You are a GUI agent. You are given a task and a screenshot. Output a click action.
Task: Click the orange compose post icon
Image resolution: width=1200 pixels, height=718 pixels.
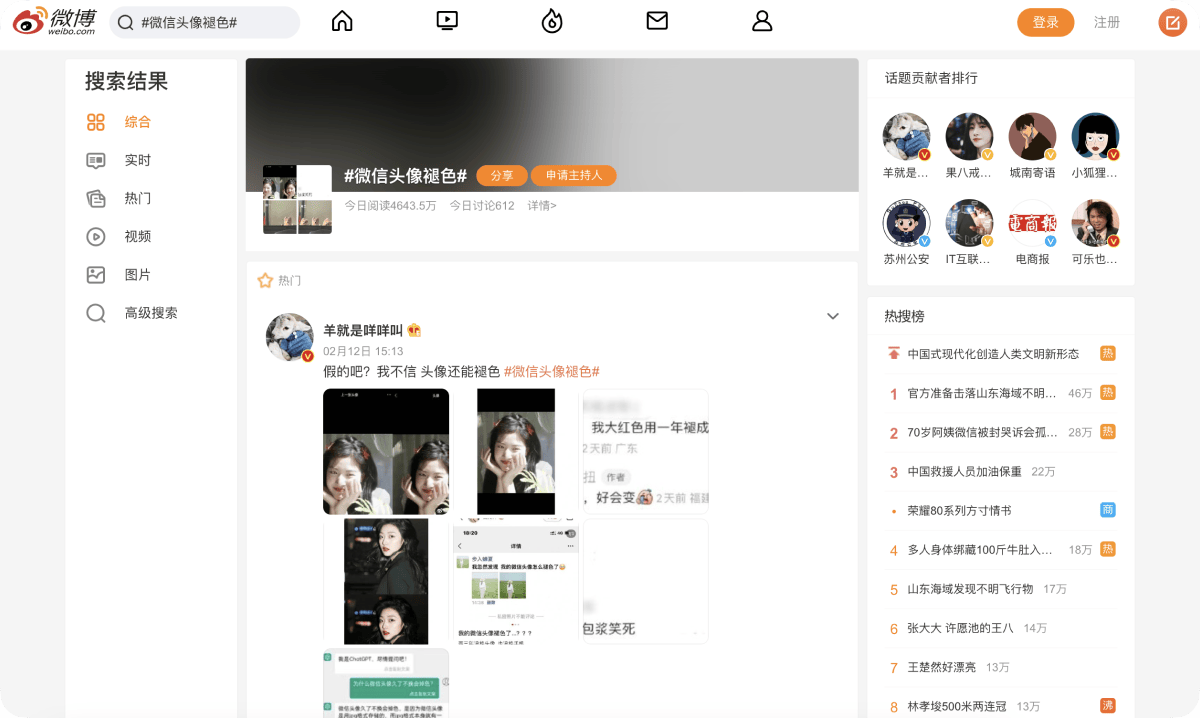(1172, 22)
